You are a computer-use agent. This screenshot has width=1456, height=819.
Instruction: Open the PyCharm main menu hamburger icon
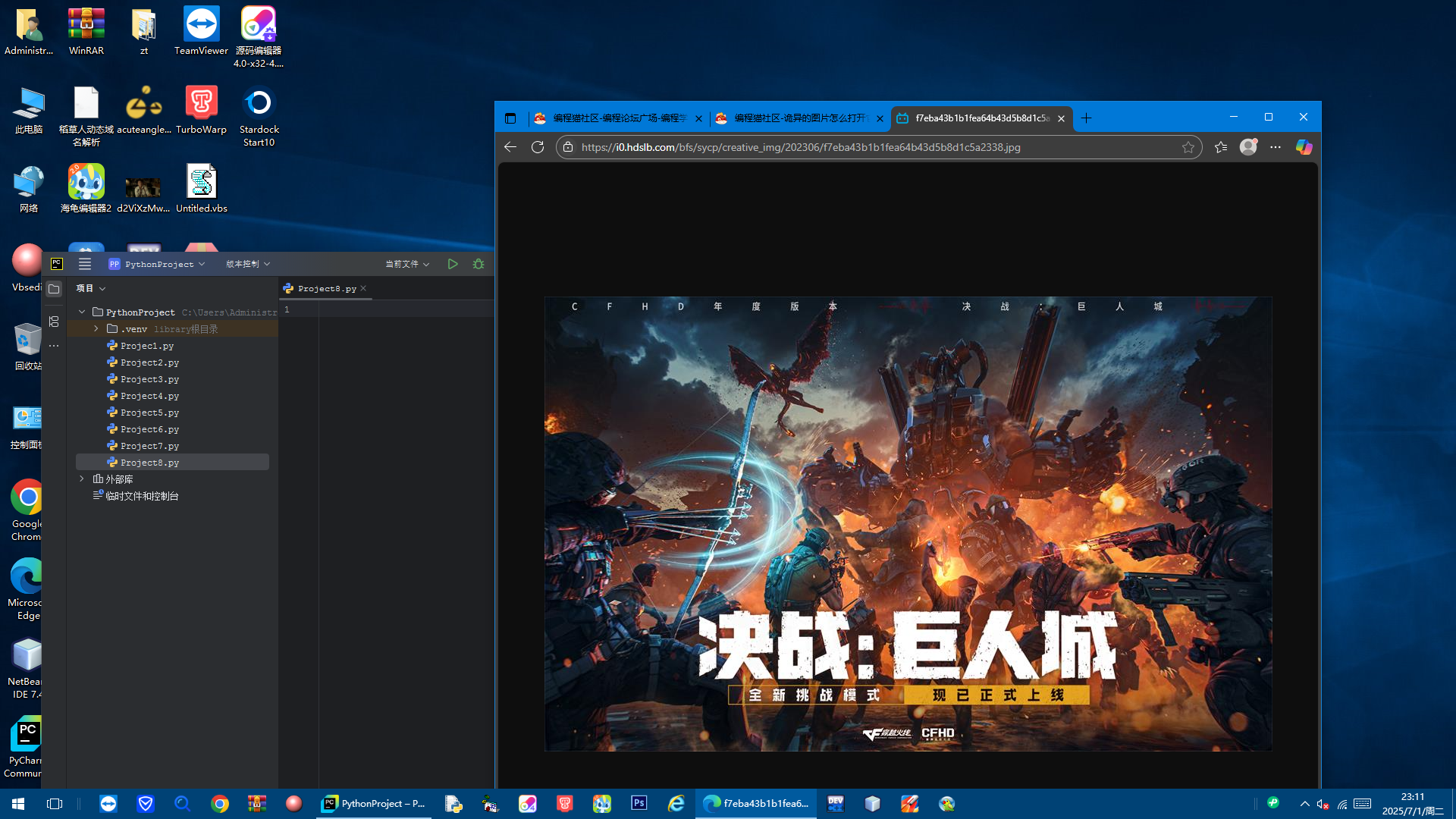pyautogui.click(x=85, y=264)
